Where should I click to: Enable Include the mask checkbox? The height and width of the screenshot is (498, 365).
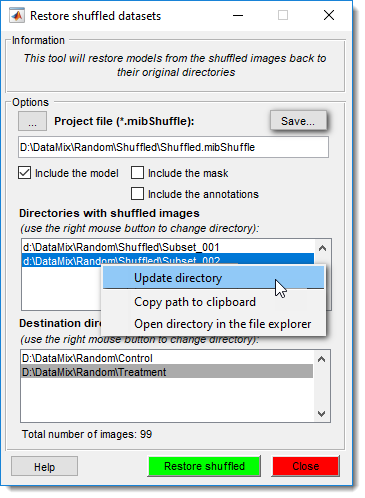[x=137, y=173]
